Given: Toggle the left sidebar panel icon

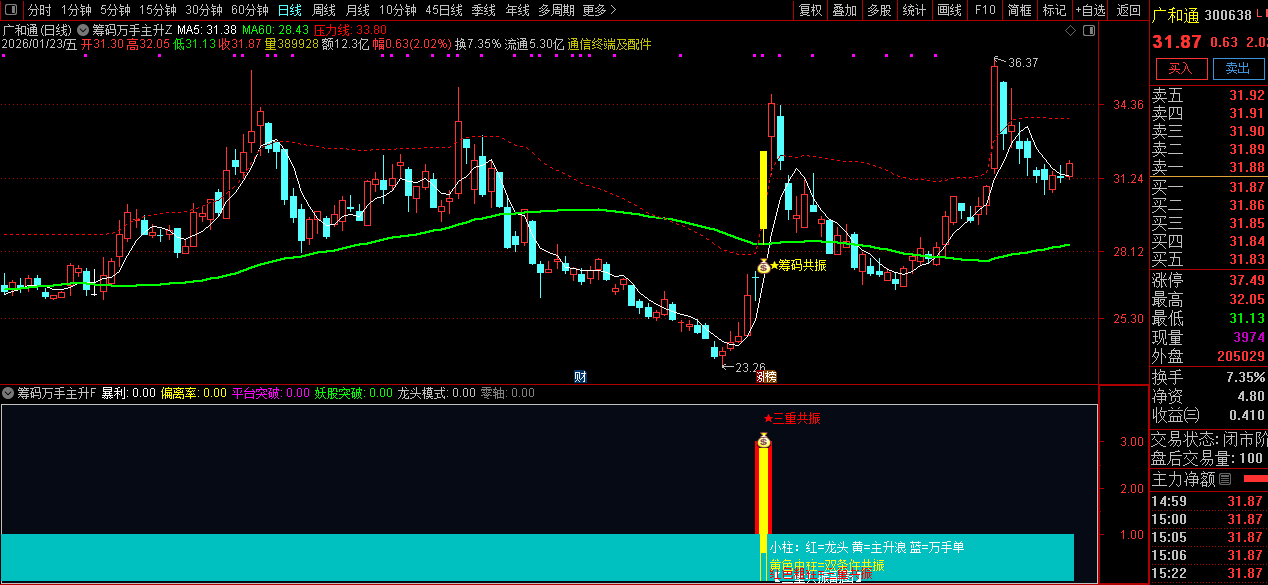Looking at the screenshot, I should pos(12,10).
